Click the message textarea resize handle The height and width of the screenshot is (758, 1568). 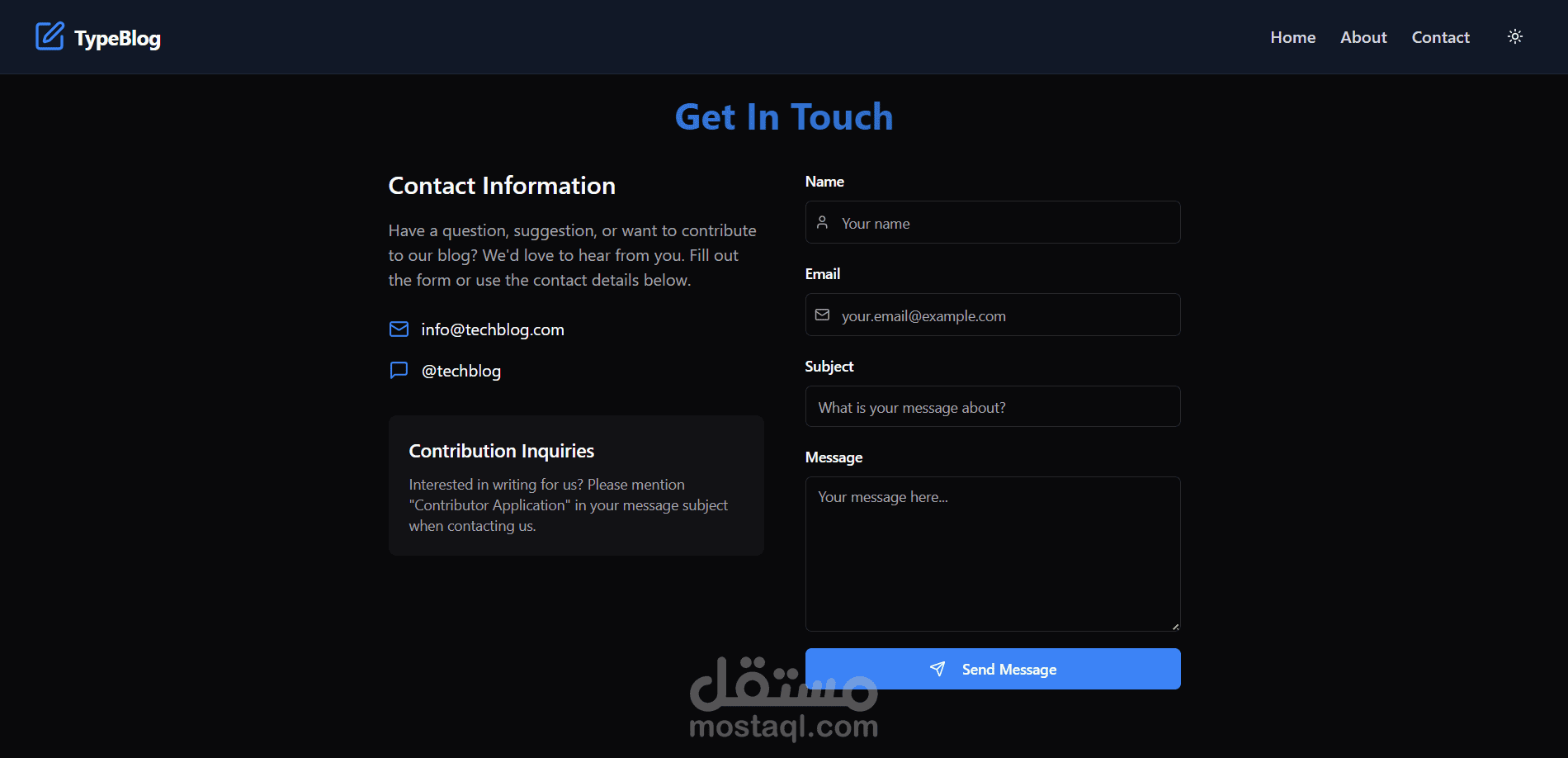(1175, 627)
